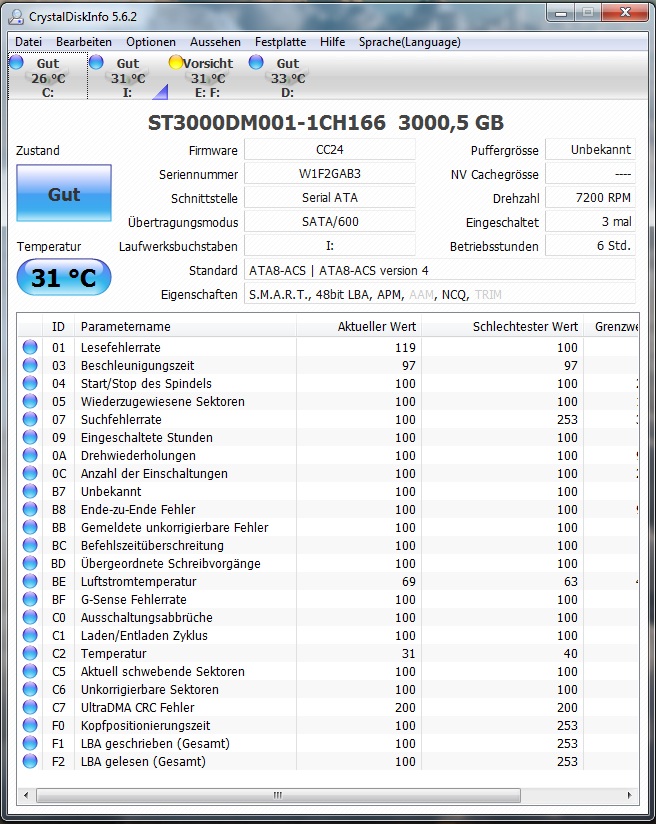Click status orb of Unkorrigierbare Sektoren row
This screenshot has height=824, width=656.
30,689
